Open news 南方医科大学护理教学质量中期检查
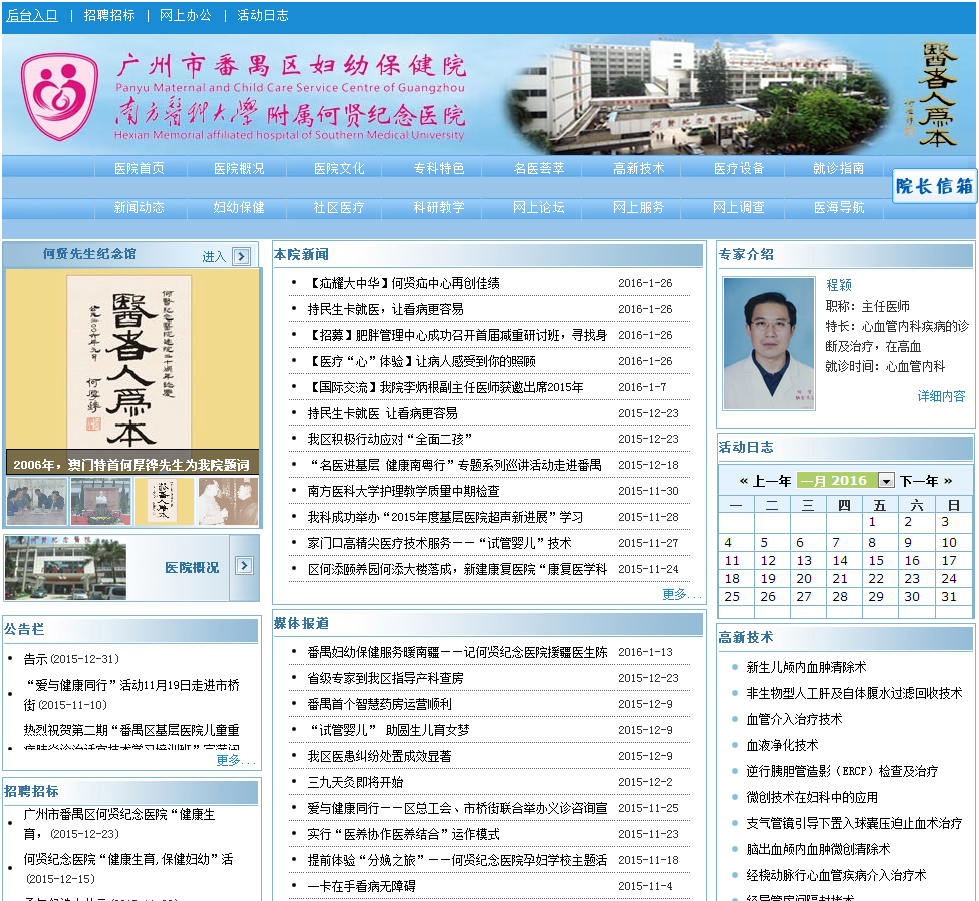This screenshot has width=979, height=901. pyautogui.click(x=403, y=491)
